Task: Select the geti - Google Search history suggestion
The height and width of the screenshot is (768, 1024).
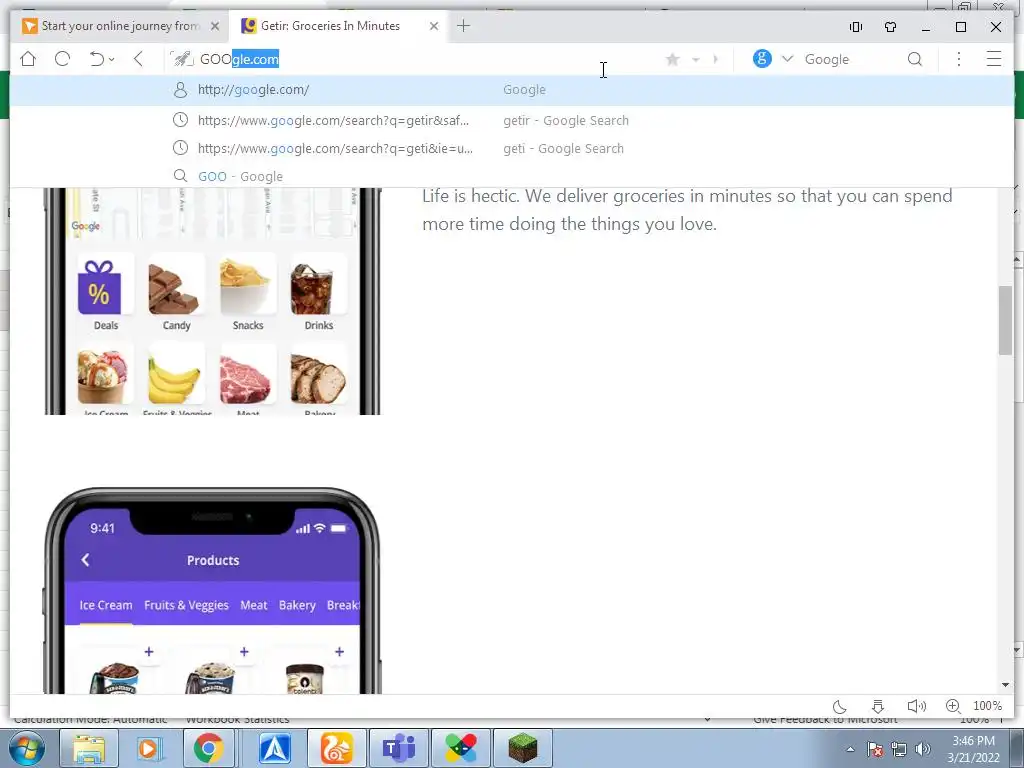Action: (511, 148)
